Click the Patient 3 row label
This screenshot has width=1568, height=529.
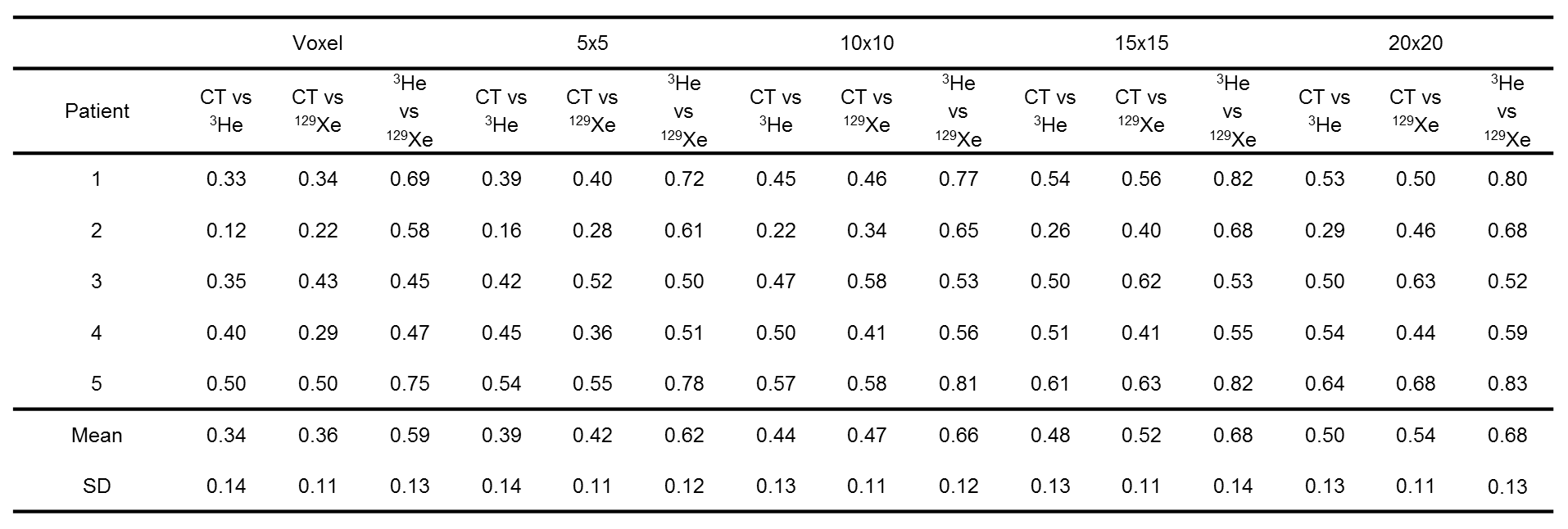point(97,281)
